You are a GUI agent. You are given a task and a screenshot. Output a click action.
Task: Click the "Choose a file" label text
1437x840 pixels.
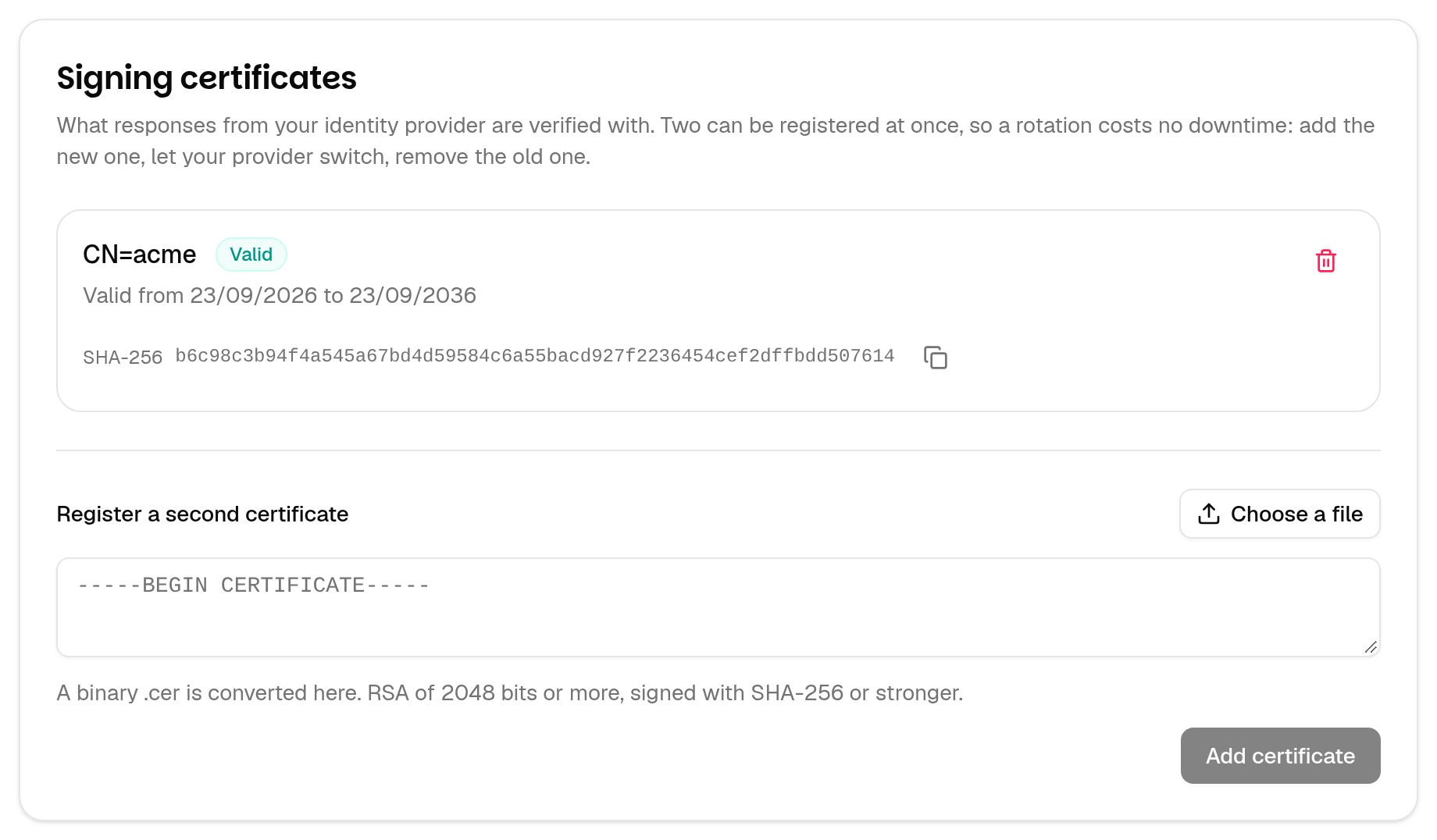[1296, 514]
